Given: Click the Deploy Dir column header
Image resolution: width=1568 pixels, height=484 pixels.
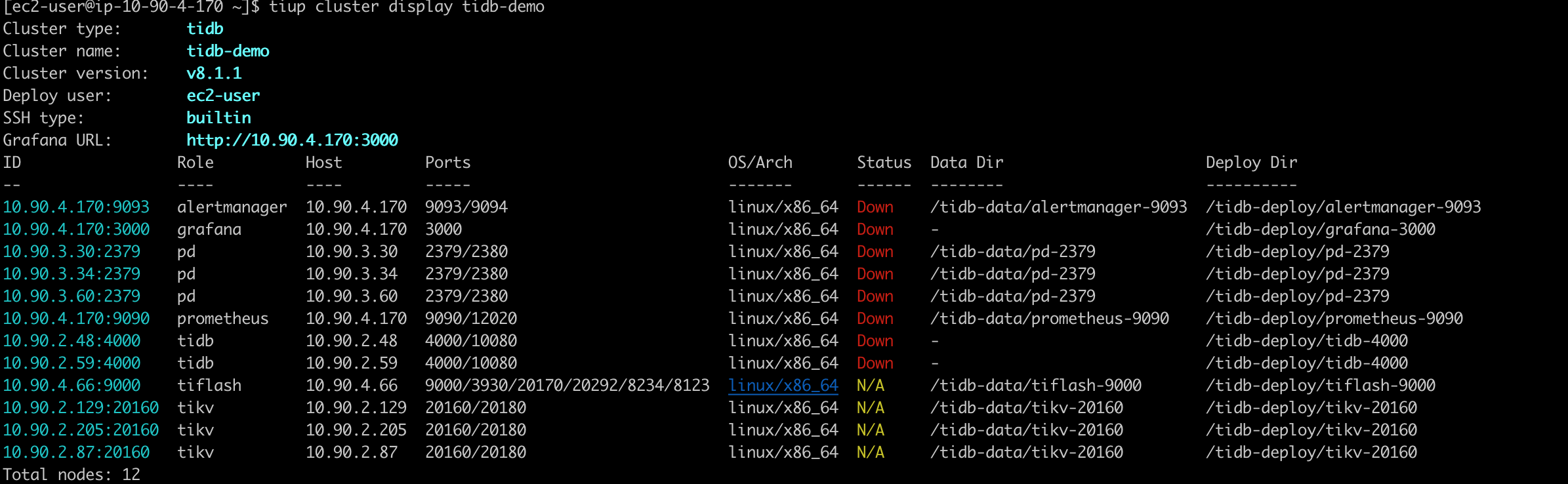Looking at the screenshot, I should pyautogui.click(x=1251, y=163).
